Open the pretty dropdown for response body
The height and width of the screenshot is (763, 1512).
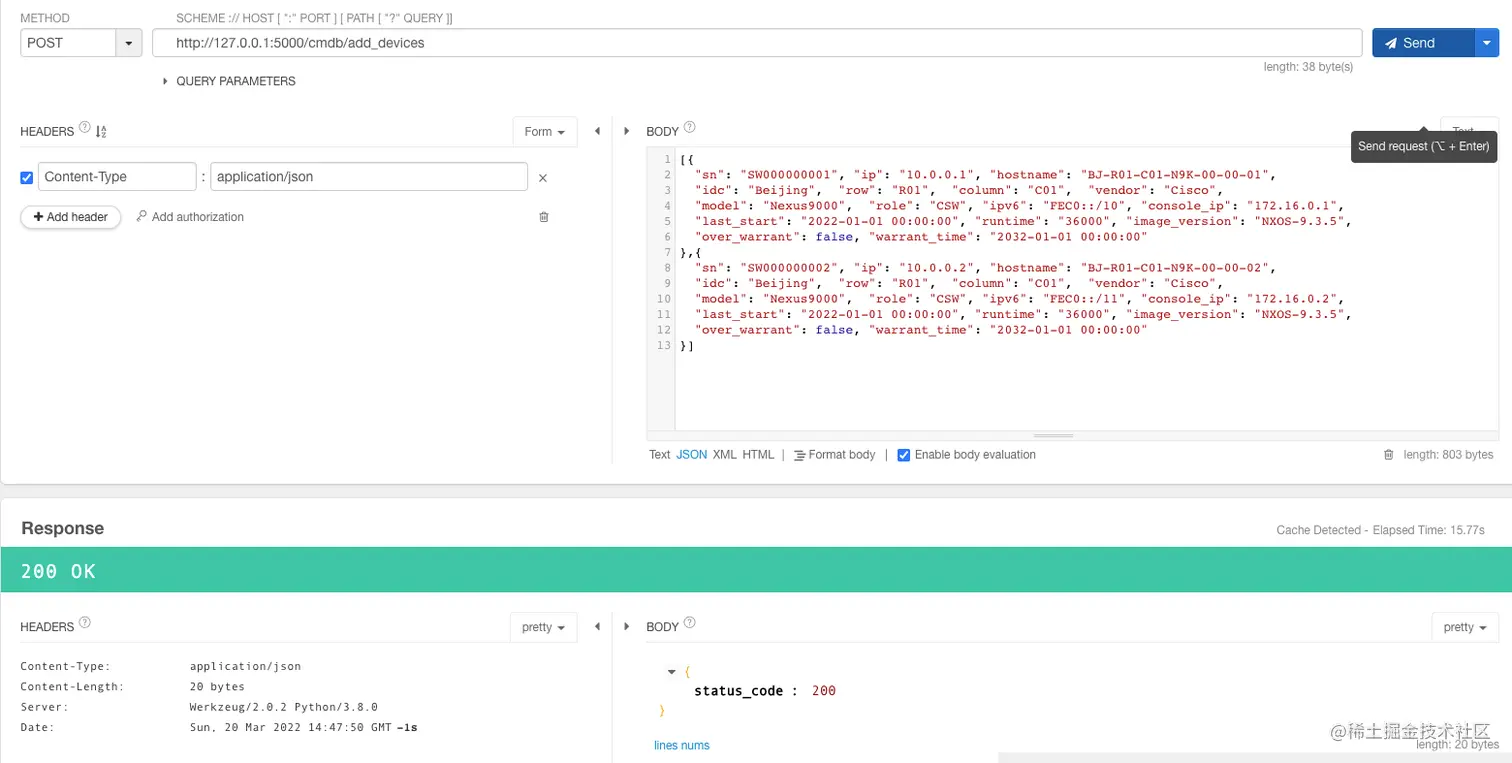1465,627
